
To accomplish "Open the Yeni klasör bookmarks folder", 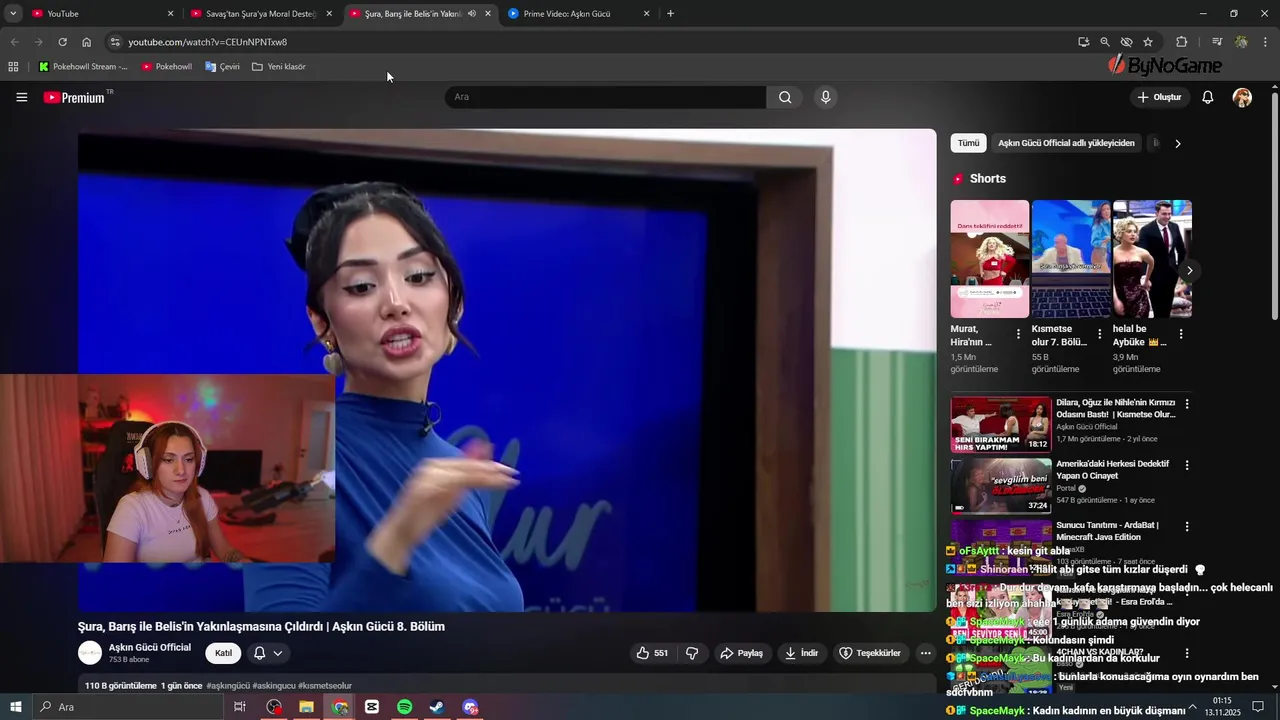I will click(x=279, y=67).
